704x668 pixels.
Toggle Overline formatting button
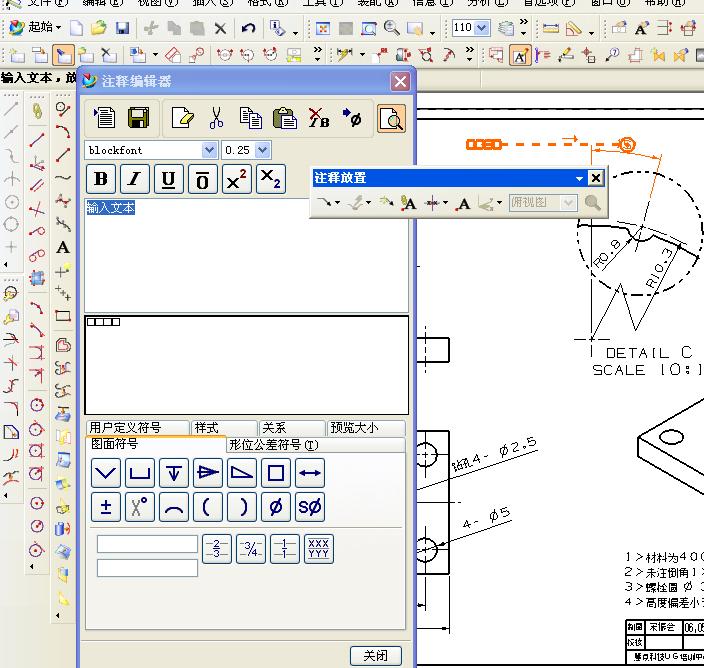202,179
